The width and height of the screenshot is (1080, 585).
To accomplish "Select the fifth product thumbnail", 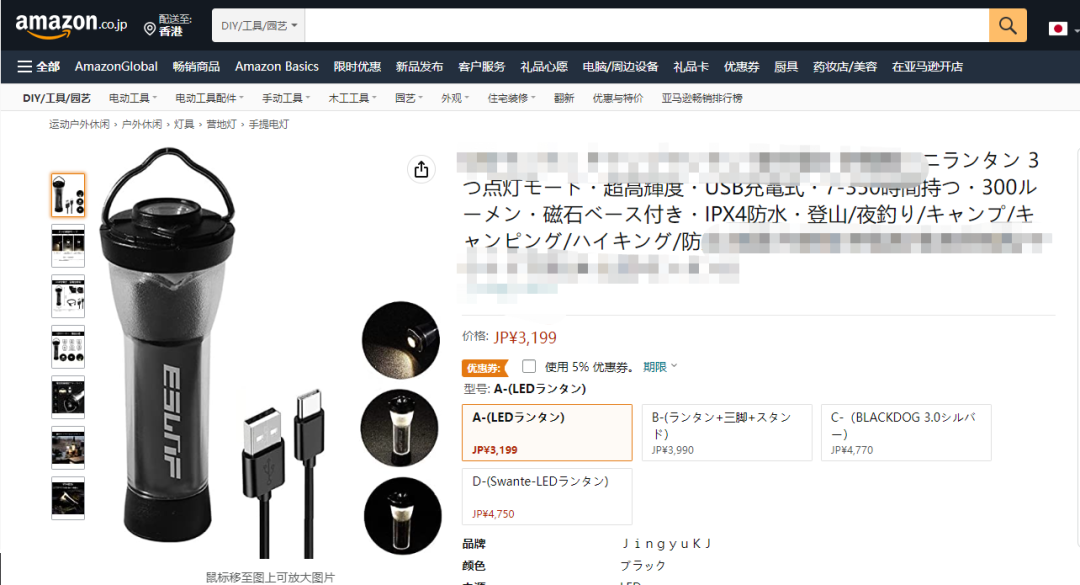I will point(68,397).
